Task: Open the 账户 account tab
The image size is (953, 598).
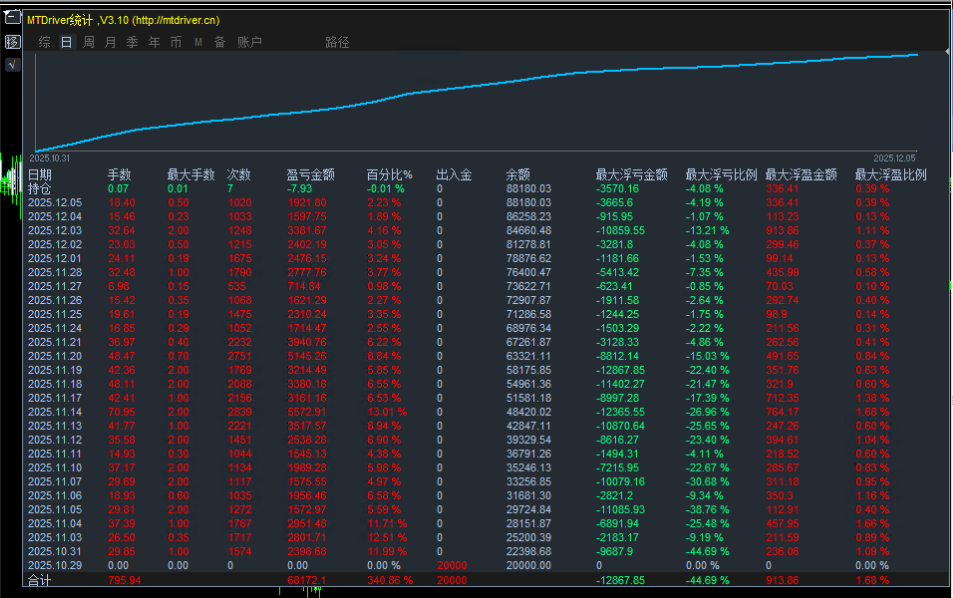Action: [249, 42]
